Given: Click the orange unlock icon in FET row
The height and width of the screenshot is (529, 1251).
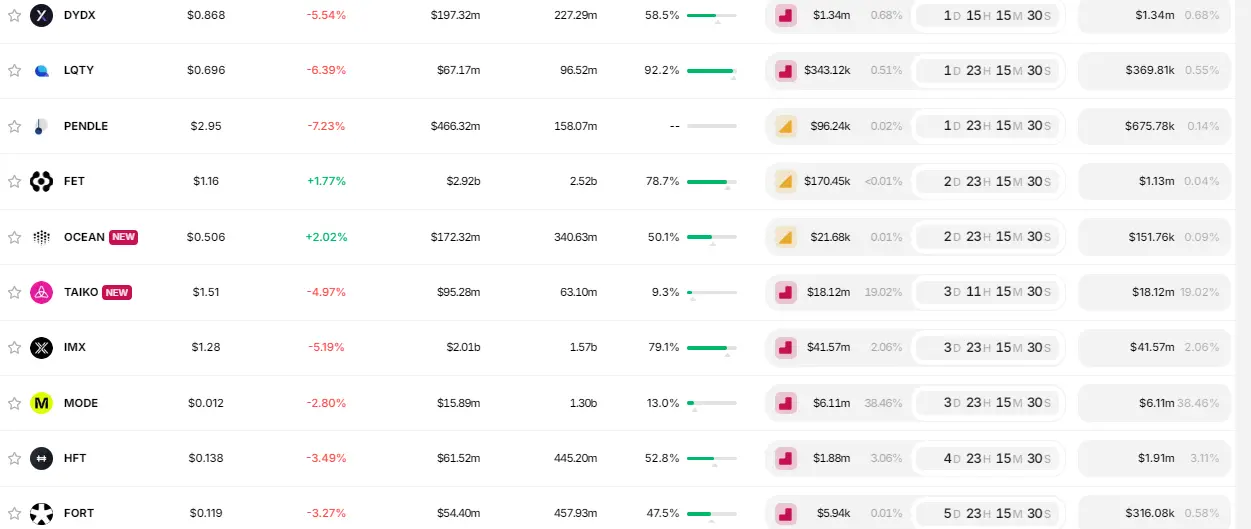Looking at the screenshot, I should point(786,181).
